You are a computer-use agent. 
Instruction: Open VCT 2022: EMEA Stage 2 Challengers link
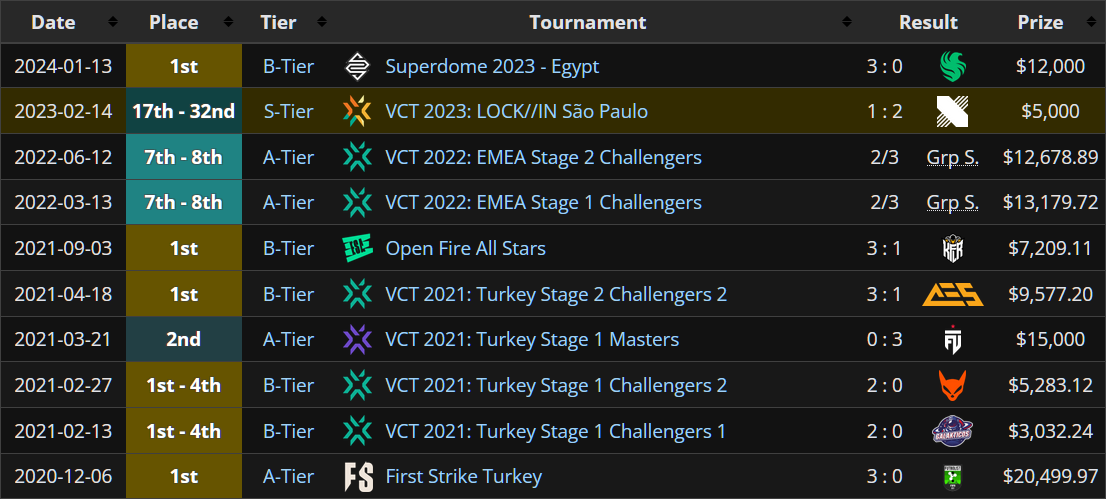(x=544, y=157)
